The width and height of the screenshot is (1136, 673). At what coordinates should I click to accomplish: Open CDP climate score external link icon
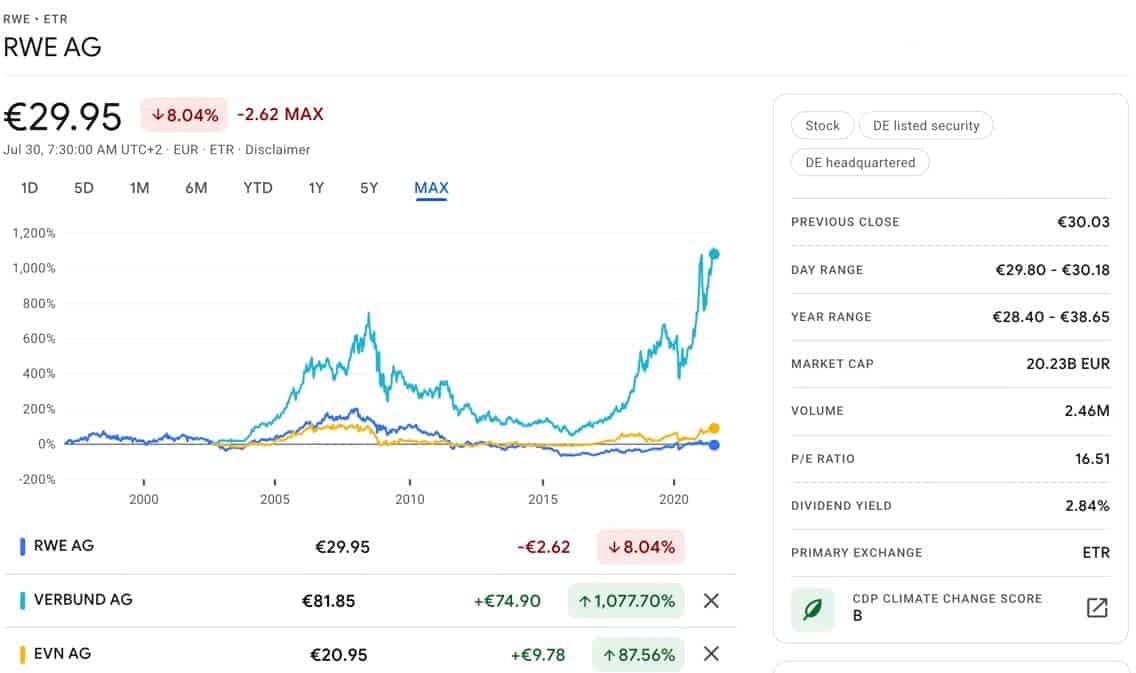coord(1097,607)
